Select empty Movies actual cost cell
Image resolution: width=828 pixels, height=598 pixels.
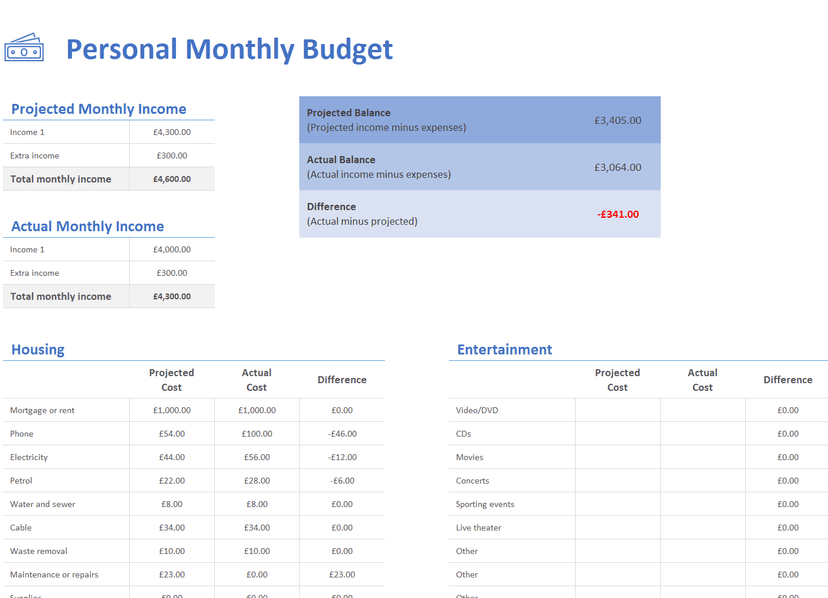click(x=702, y=457)
